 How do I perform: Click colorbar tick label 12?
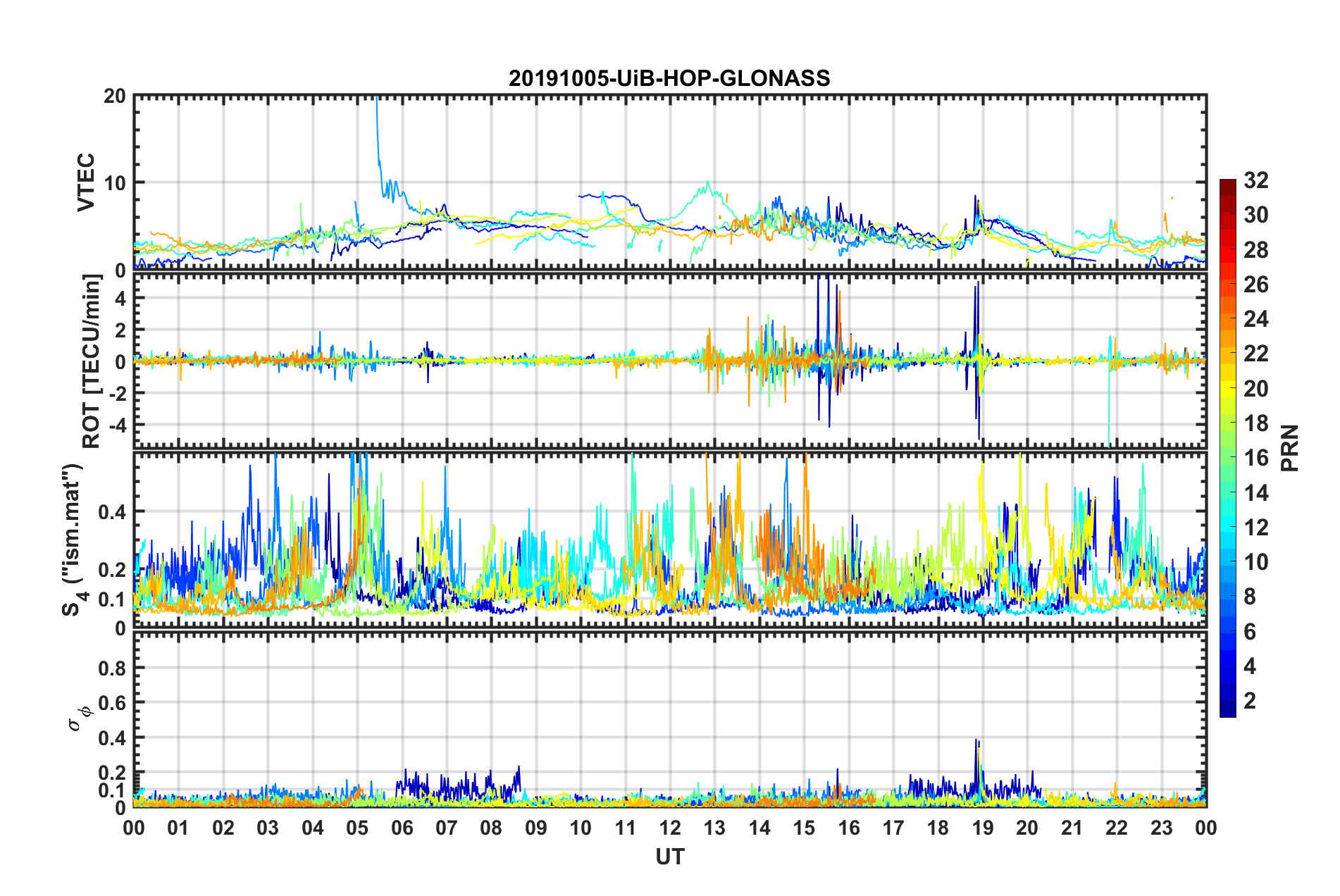point(1255,527)
